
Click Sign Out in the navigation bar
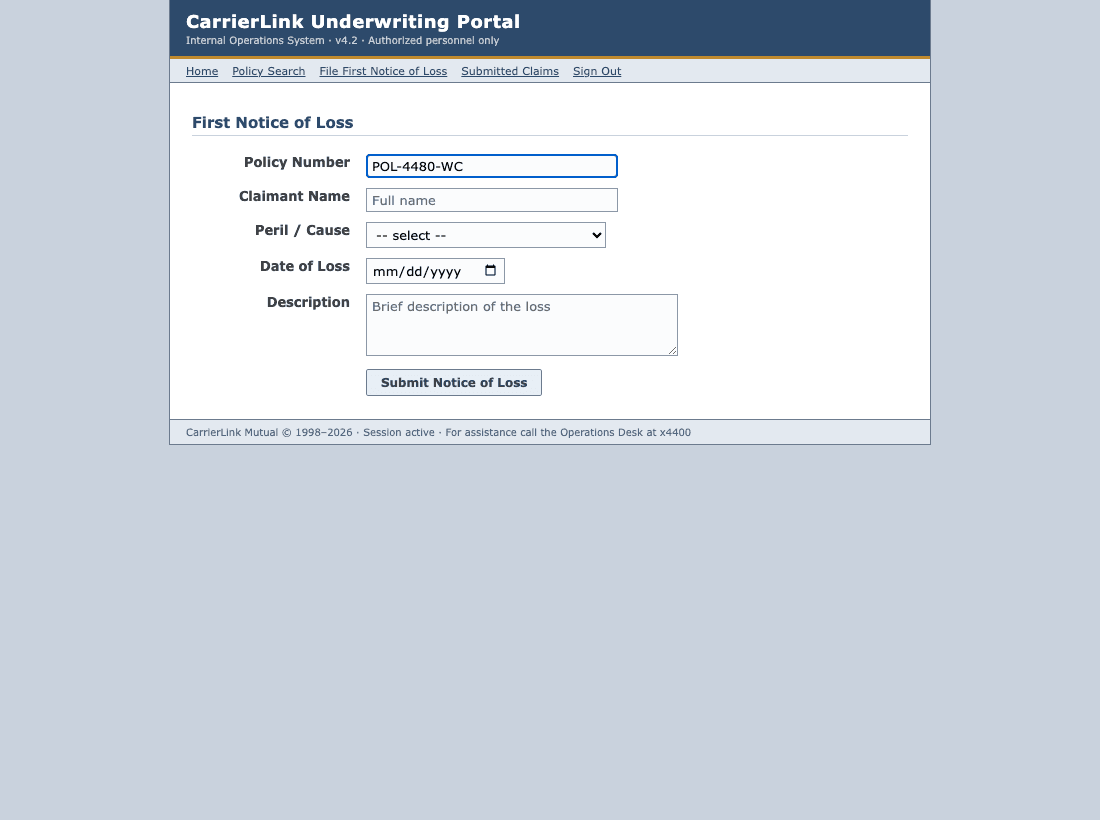597,71
